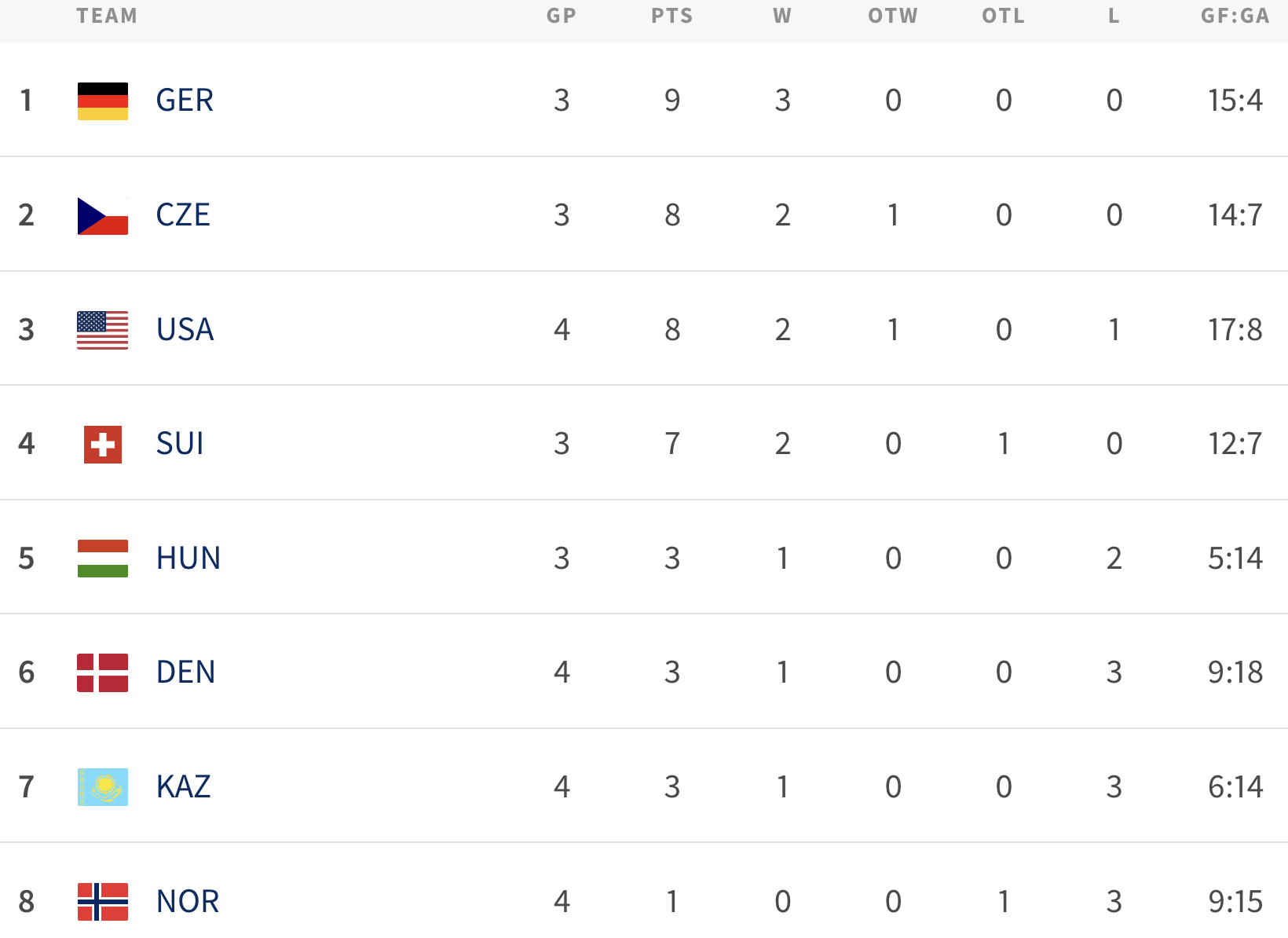Open the DEN team link
The height and width of the screenshot is (938, 1288).
tap(185, 672)
